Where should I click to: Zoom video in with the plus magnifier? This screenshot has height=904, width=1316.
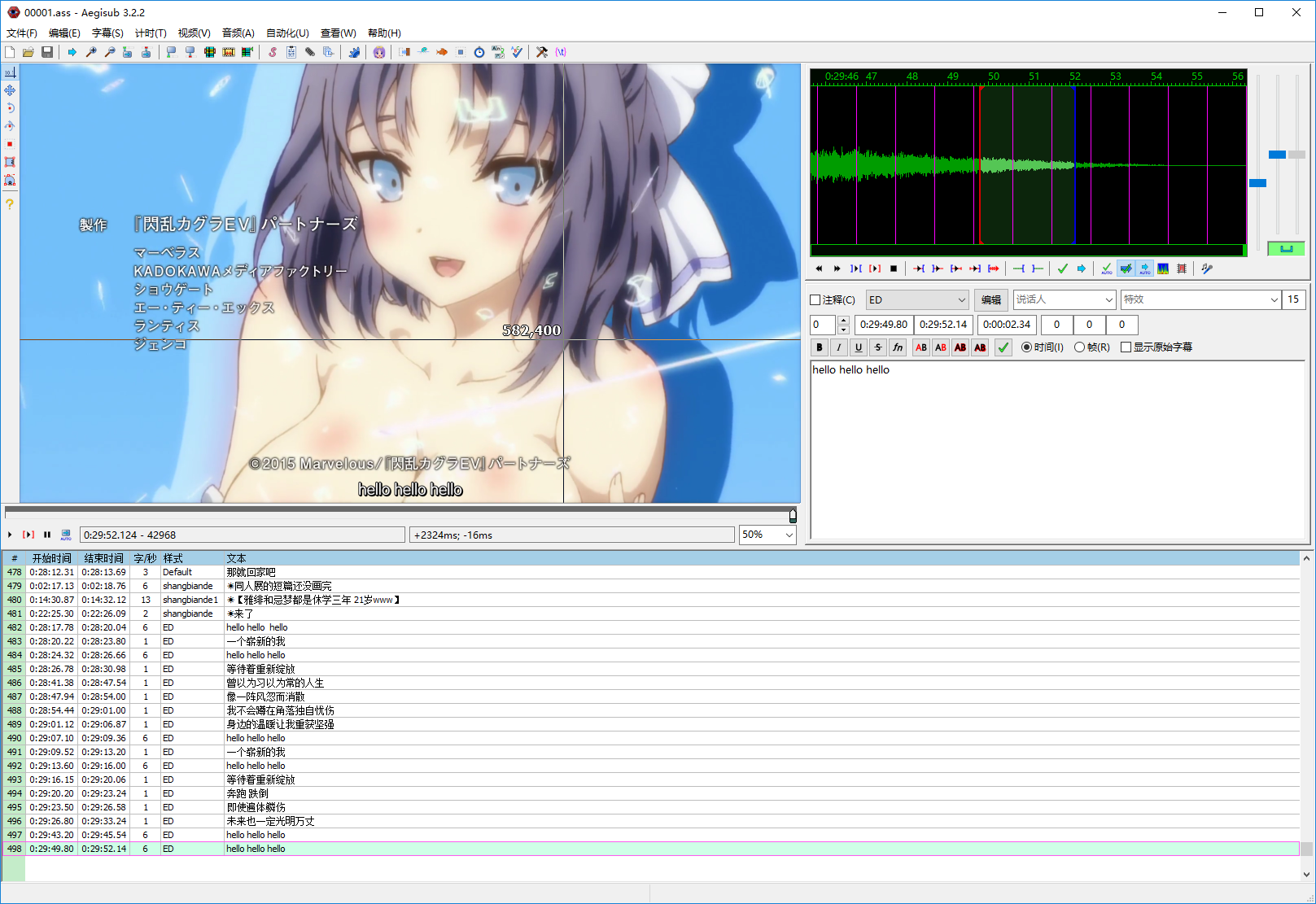click(x=91, y=52)
